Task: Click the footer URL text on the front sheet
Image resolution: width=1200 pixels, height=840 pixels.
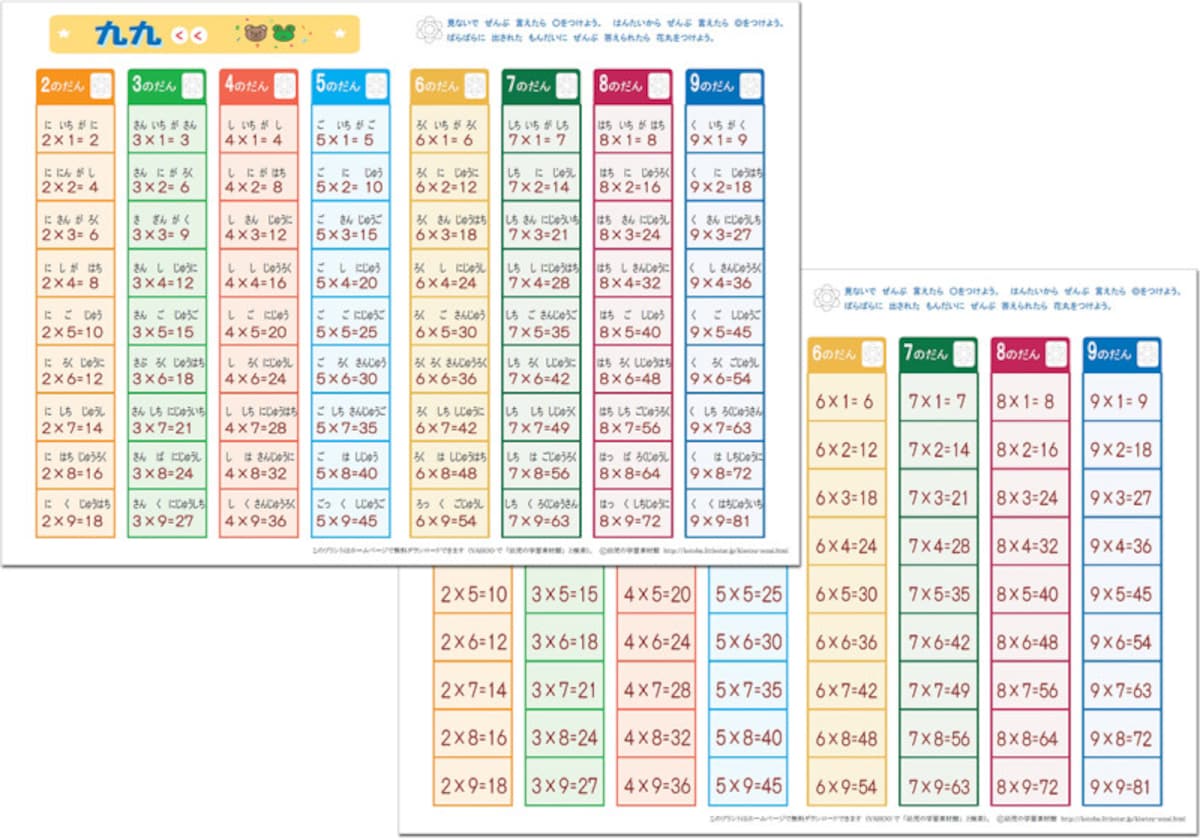Action: [x=724, y=549]
